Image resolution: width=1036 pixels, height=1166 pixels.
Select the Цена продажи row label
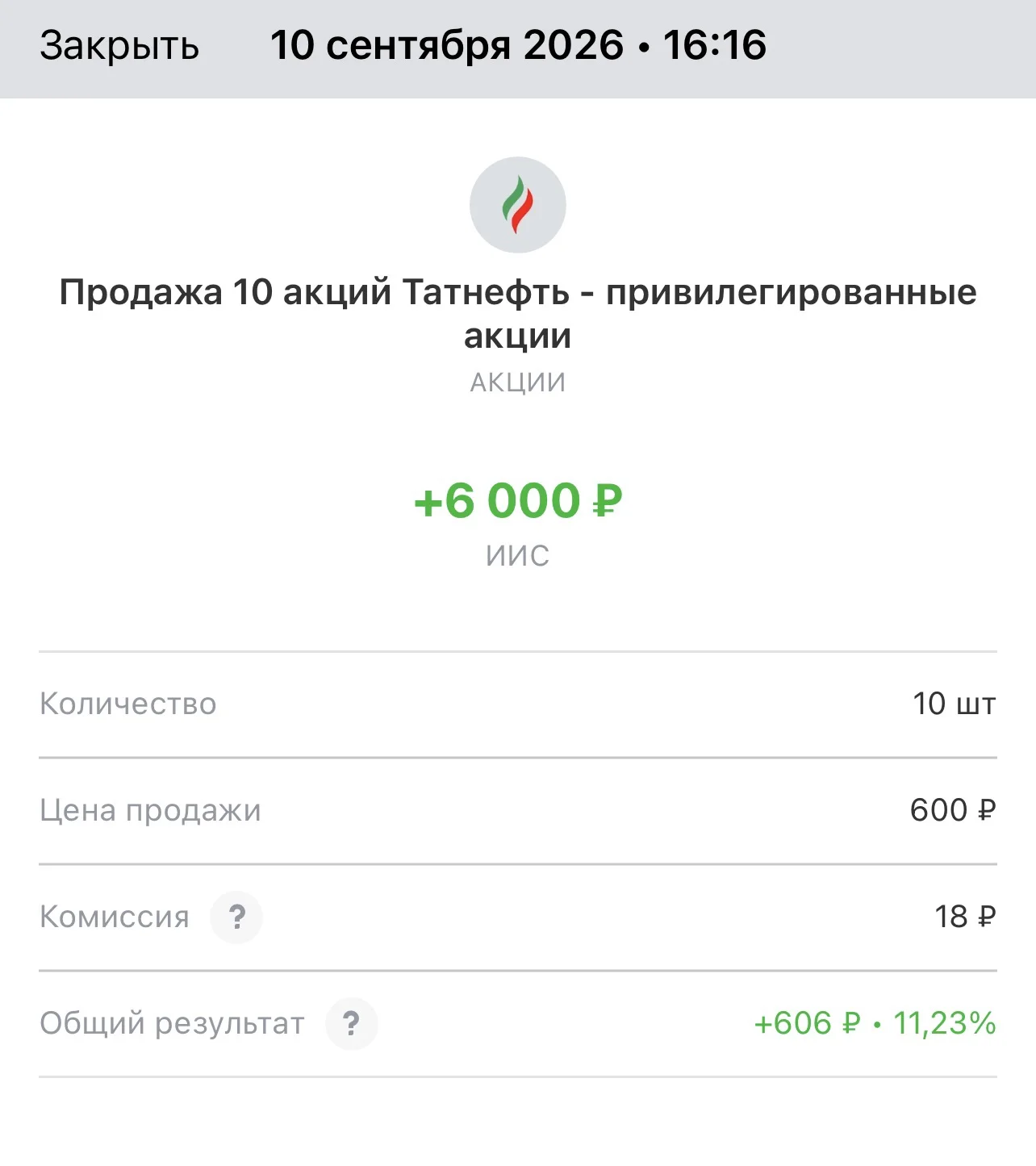click(151, 810)
